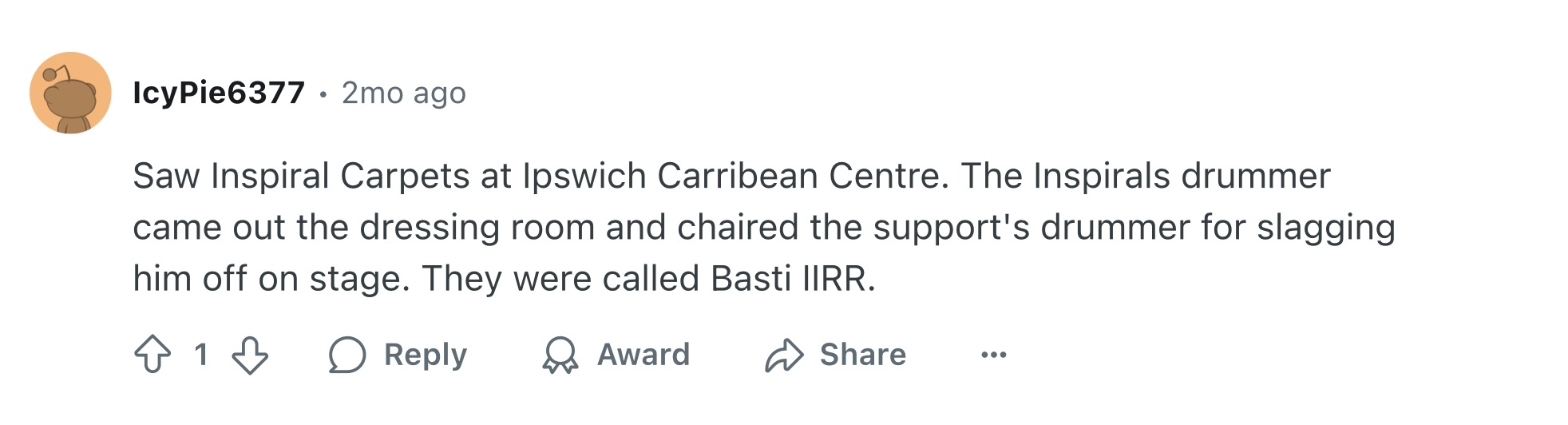The width and height of the screenshot is (1568, 425).
Task: Click the award ribbon icon
Action: pyautogui.click(x=560, y=355)
